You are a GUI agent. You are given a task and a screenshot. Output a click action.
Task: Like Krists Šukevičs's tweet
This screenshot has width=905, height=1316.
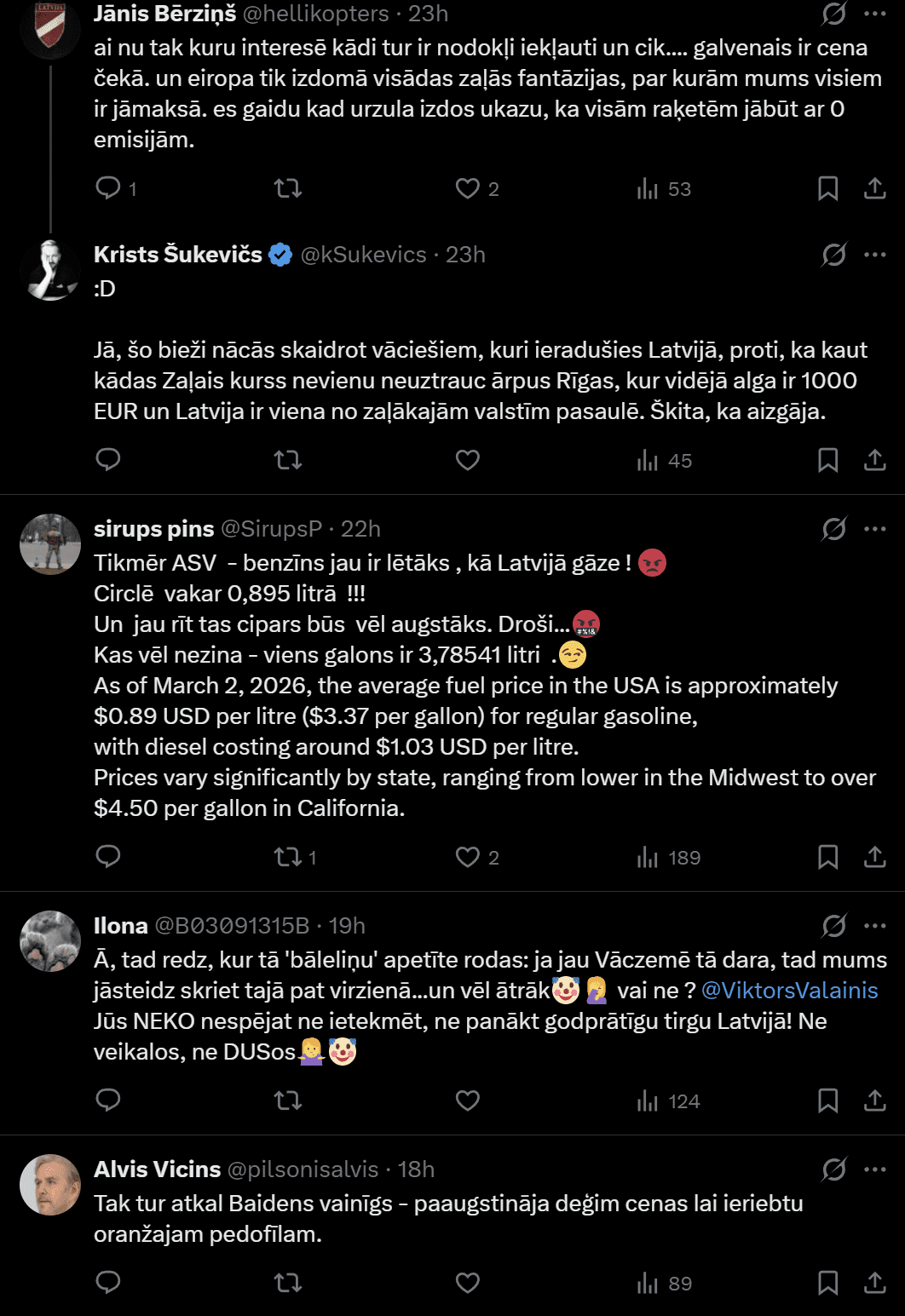(x=468, y=461)
